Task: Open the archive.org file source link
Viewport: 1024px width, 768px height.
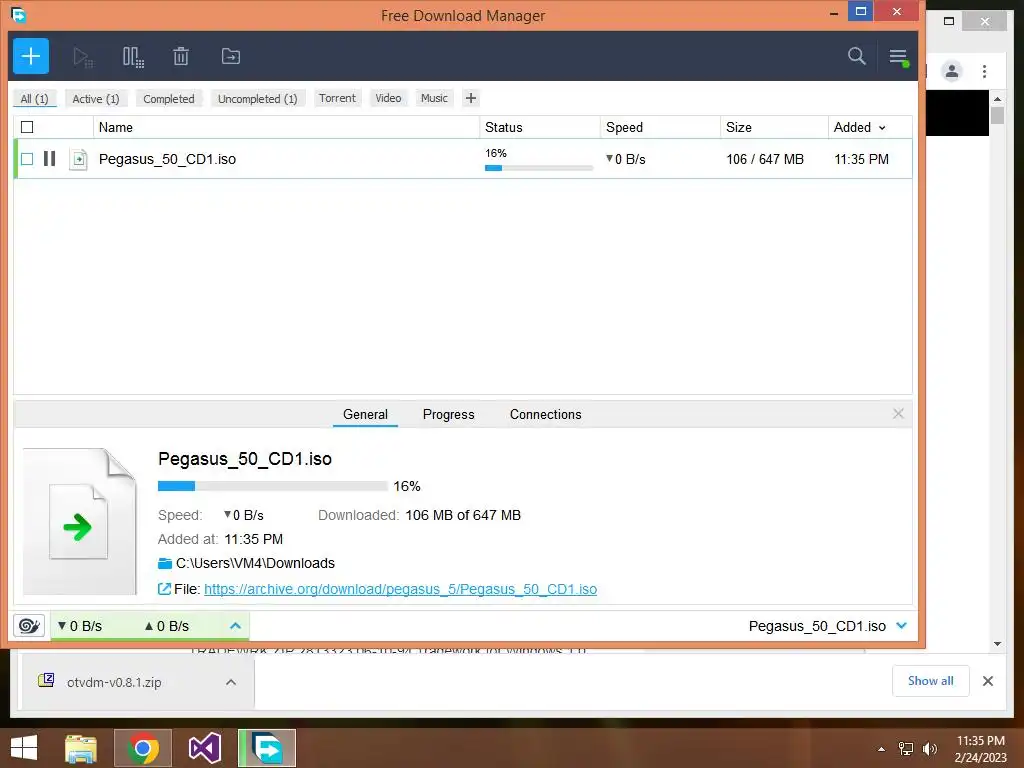Action: point(400,589)
